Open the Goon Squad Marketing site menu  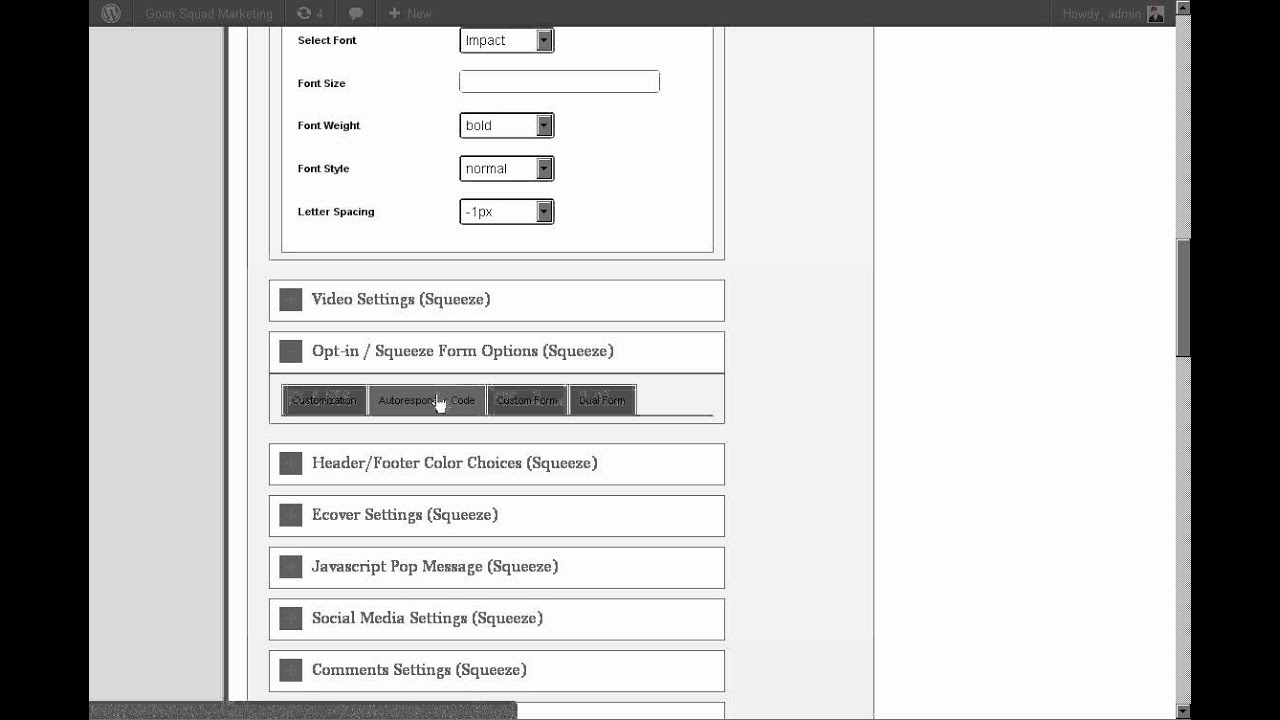209,14
